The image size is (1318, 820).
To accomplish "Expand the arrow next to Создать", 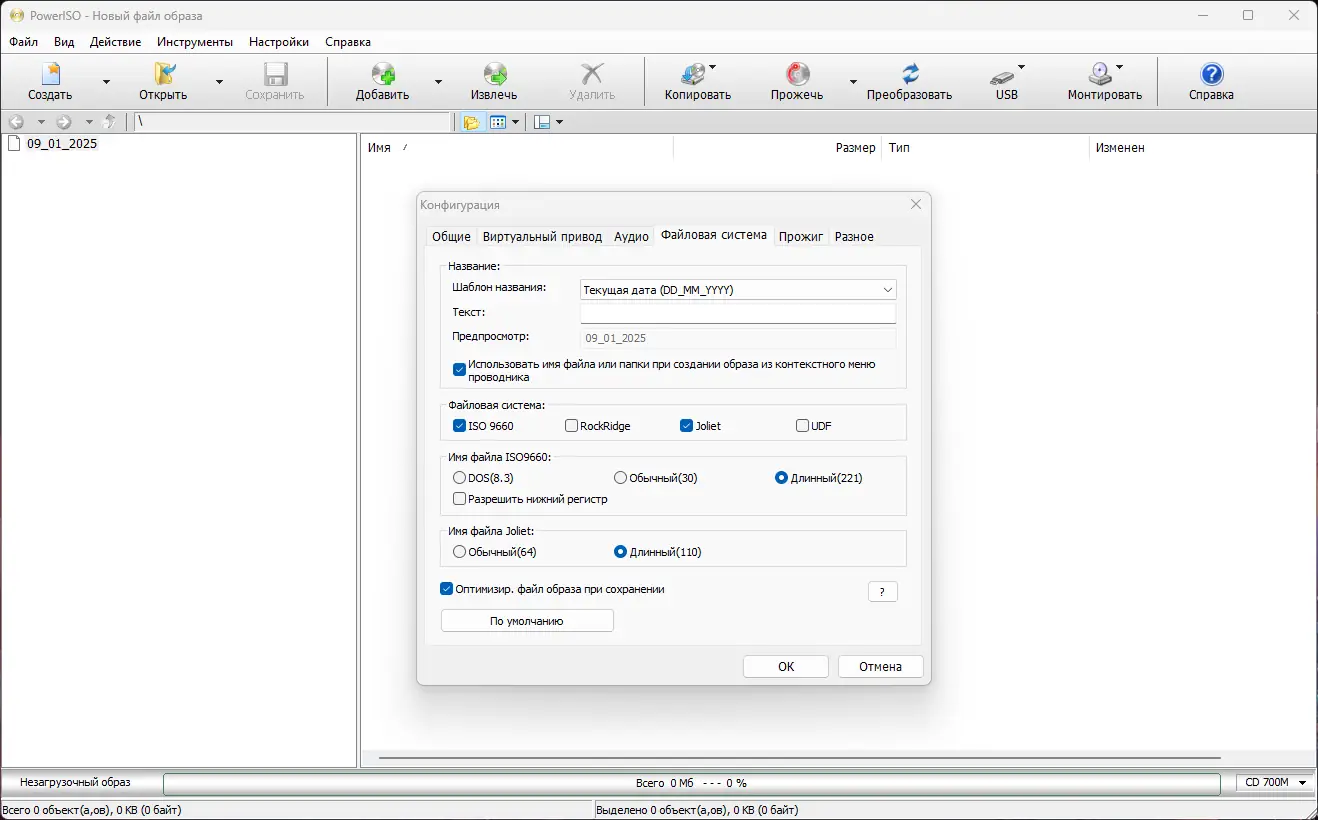I will [x=106, y=82].
